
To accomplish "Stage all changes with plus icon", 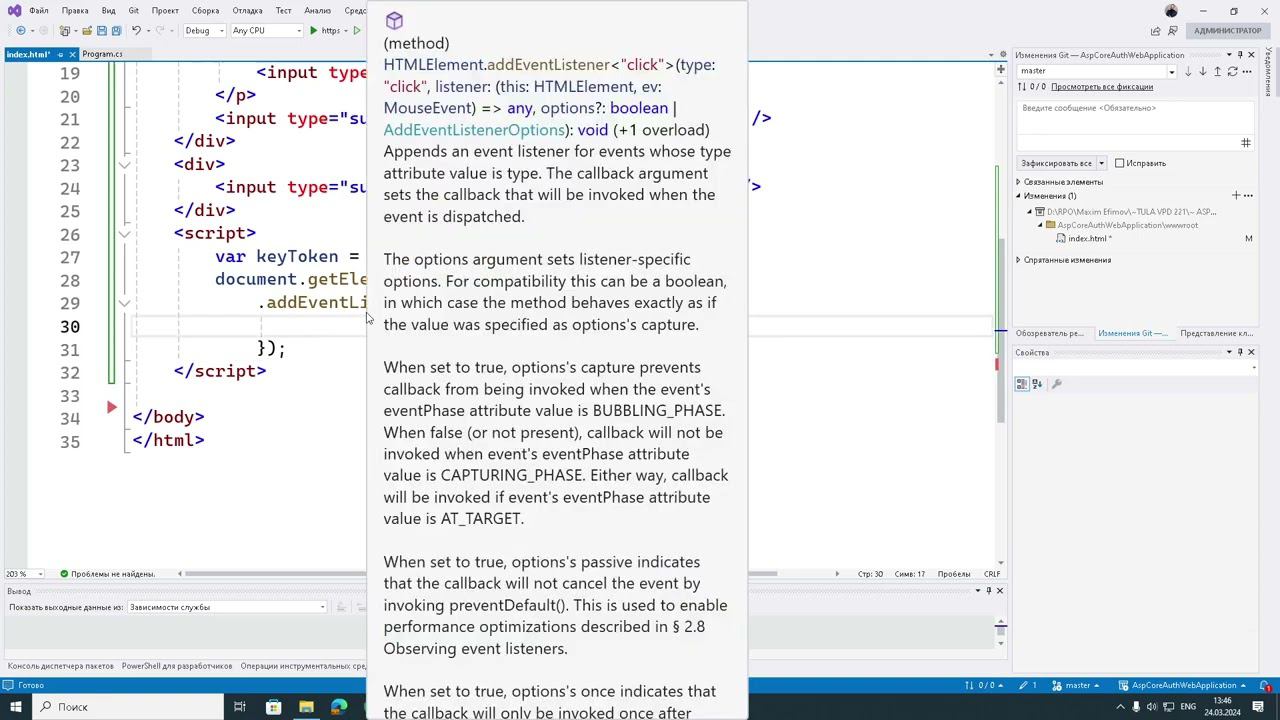I will 1236,196.
